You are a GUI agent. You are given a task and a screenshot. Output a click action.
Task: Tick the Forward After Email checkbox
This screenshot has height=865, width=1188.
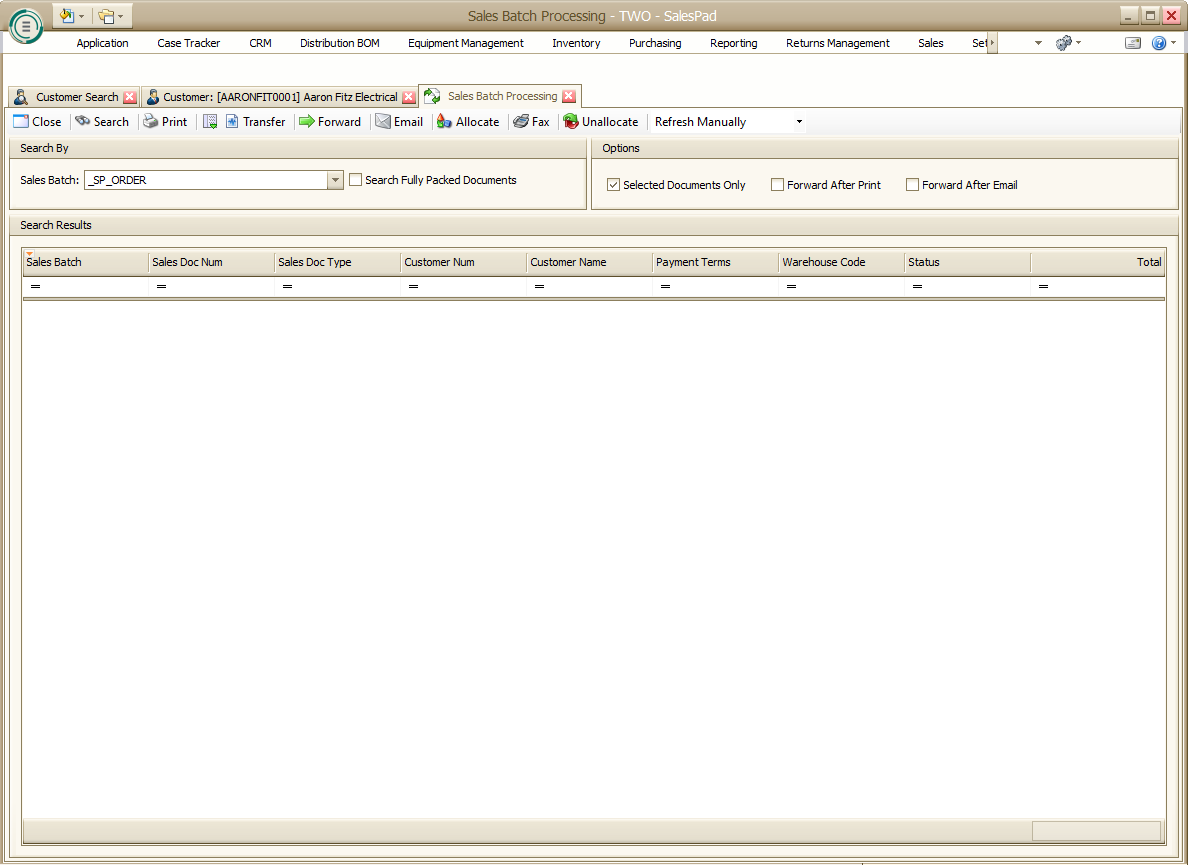coord(913,185)
